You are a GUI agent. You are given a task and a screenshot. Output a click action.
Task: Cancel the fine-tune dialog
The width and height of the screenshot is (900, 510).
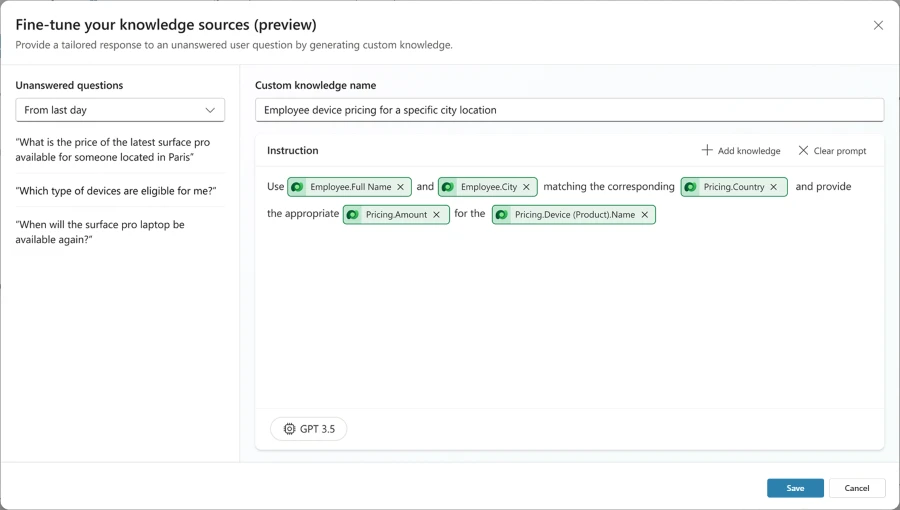[856, 488]
